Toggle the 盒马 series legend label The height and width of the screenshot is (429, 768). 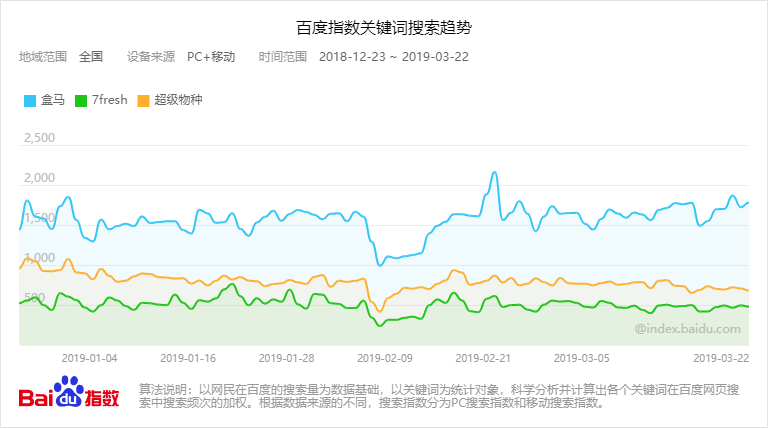point(52,100)
